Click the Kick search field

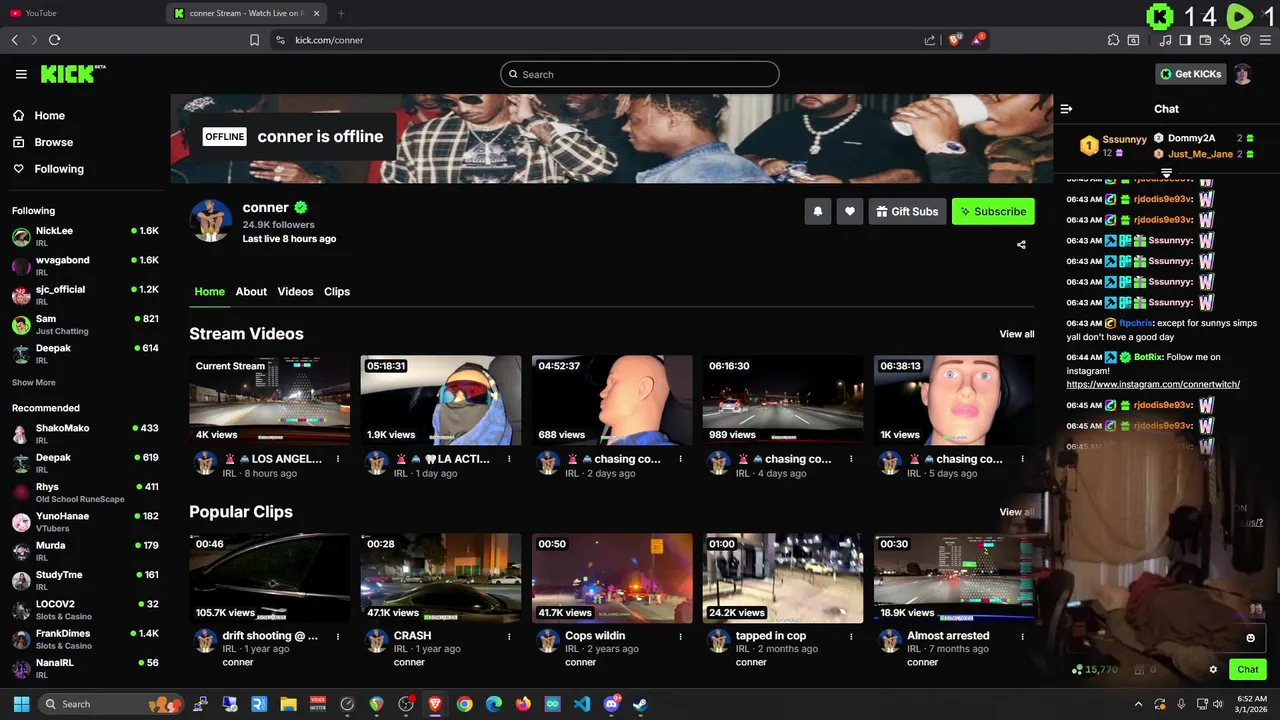pyautogui.click(x=640, y=74)
